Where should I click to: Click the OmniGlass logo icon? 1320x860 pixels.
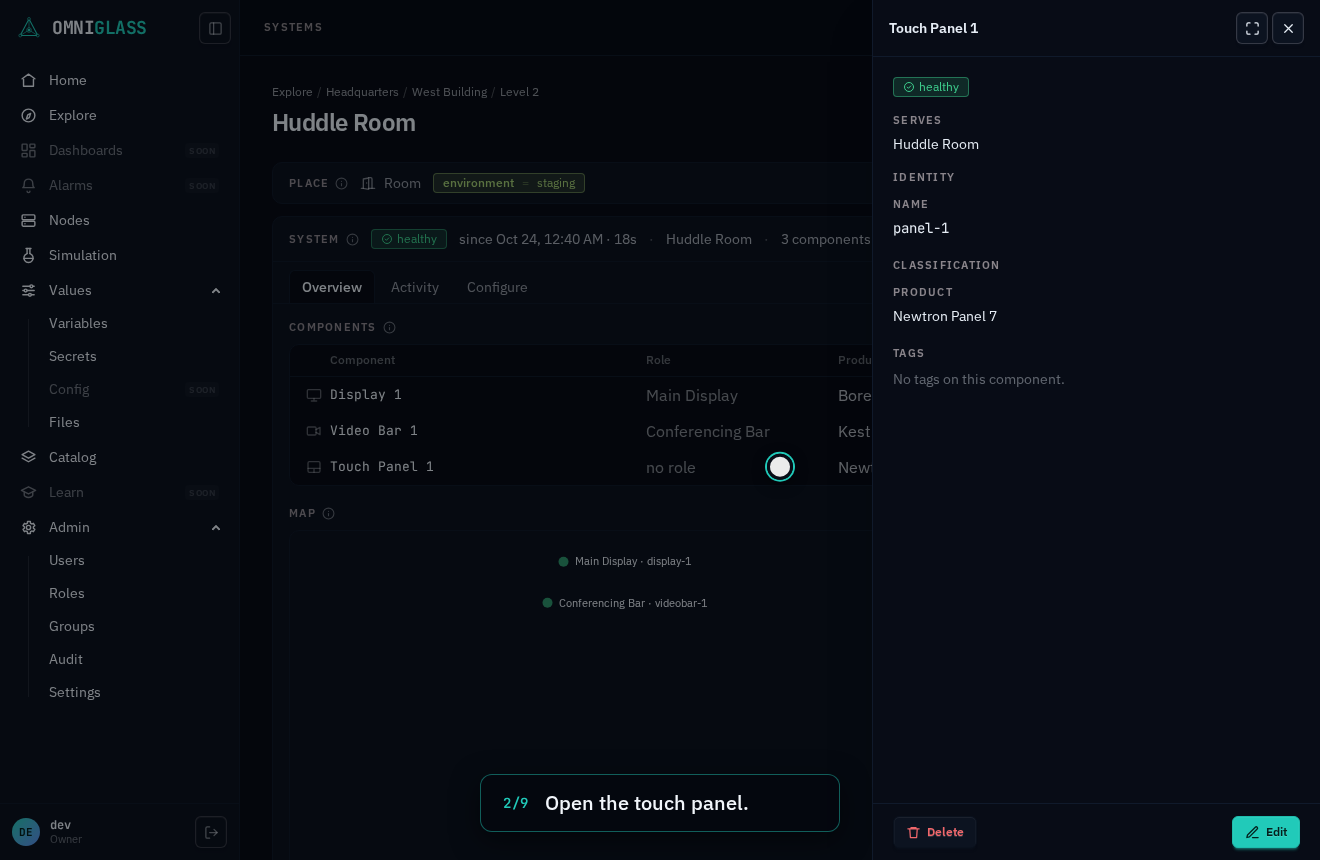click(x=29, y=28)
